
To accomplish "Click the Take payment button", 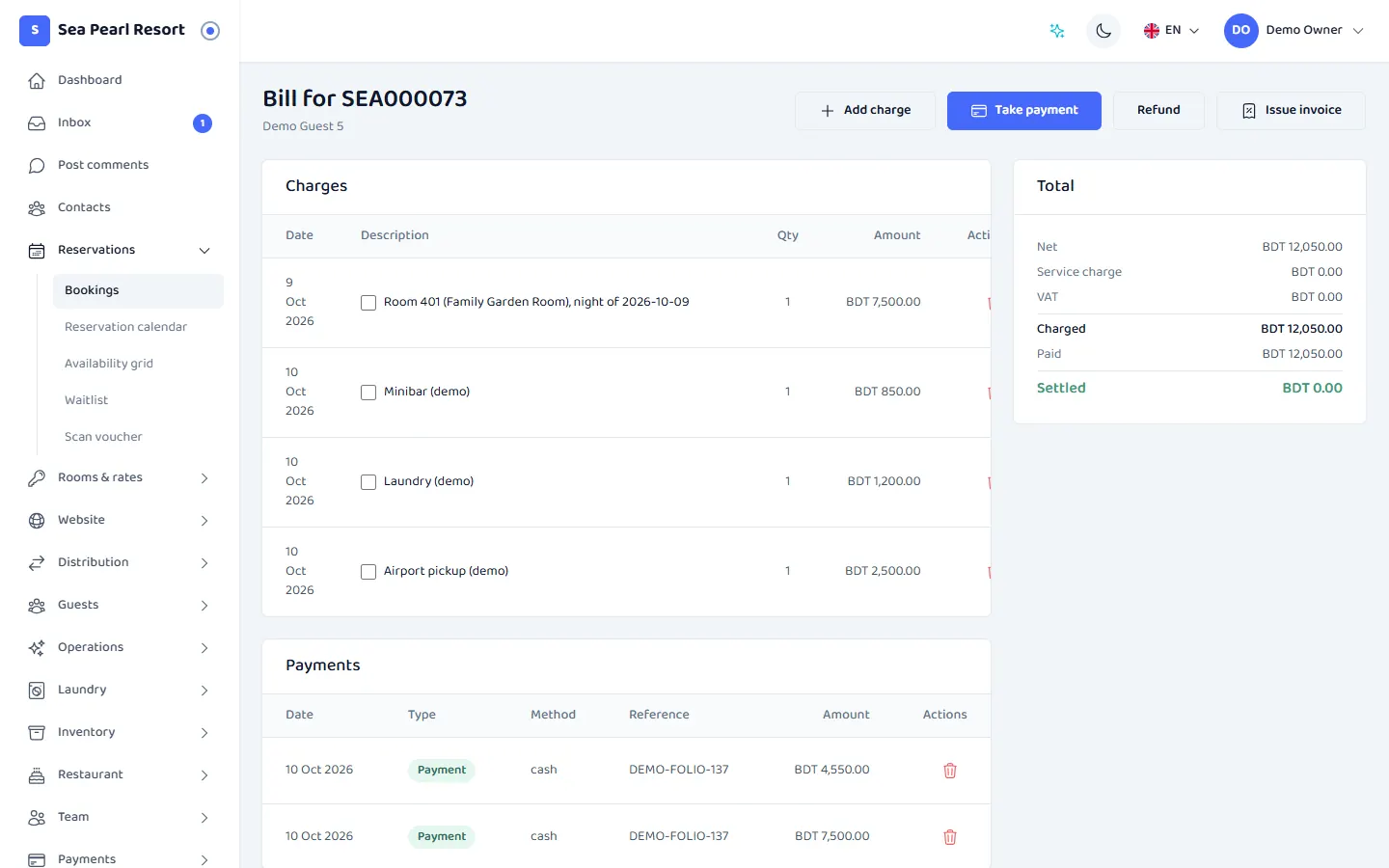I will 1024,111.
